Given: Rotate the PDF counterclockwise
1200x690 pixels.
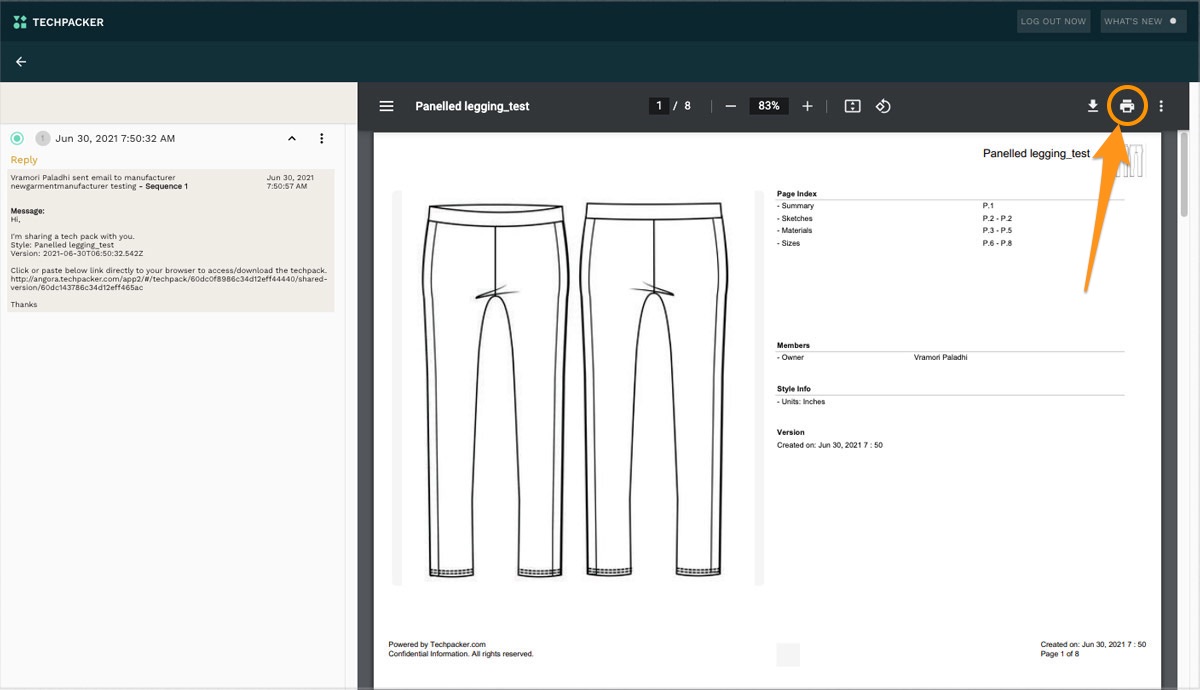Looking at the screenshot, I should (883, 106).
